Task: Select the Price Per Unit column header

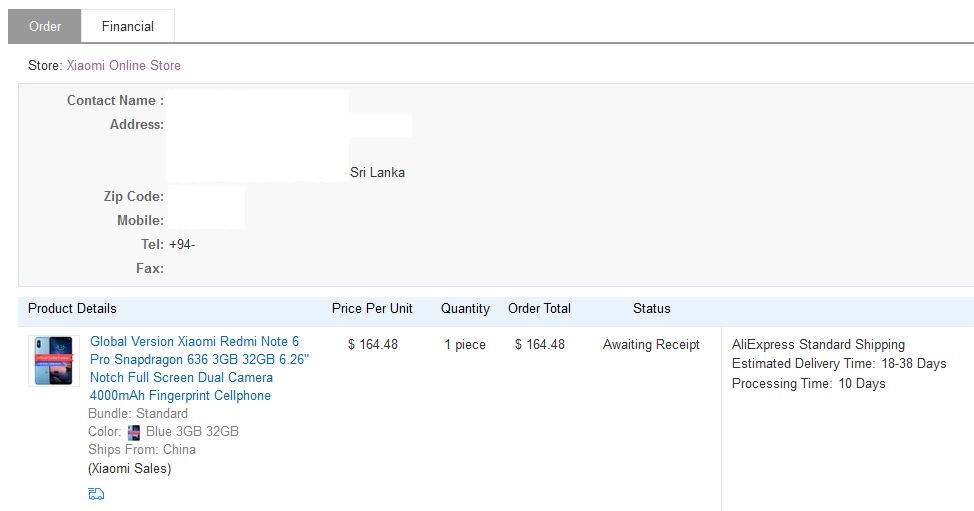Action: [372, 309]
